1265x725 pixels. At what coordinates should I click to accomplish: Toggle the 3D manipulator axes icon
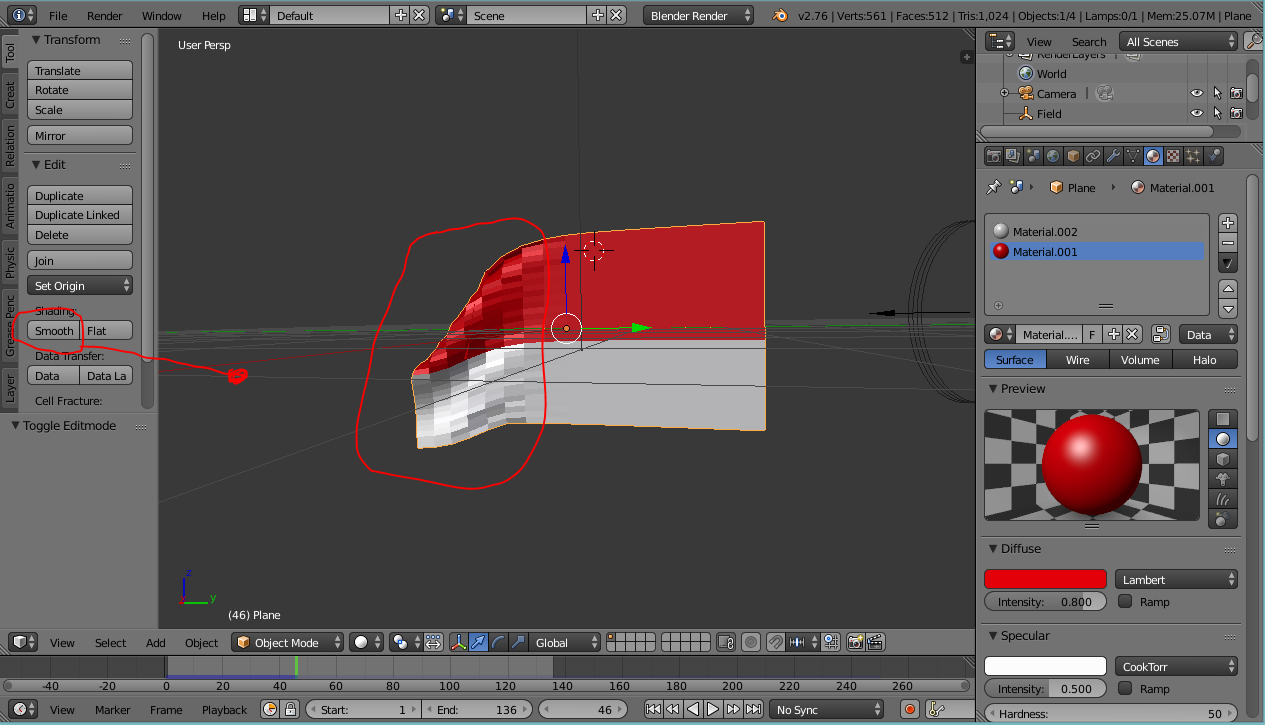click(459, 642)
